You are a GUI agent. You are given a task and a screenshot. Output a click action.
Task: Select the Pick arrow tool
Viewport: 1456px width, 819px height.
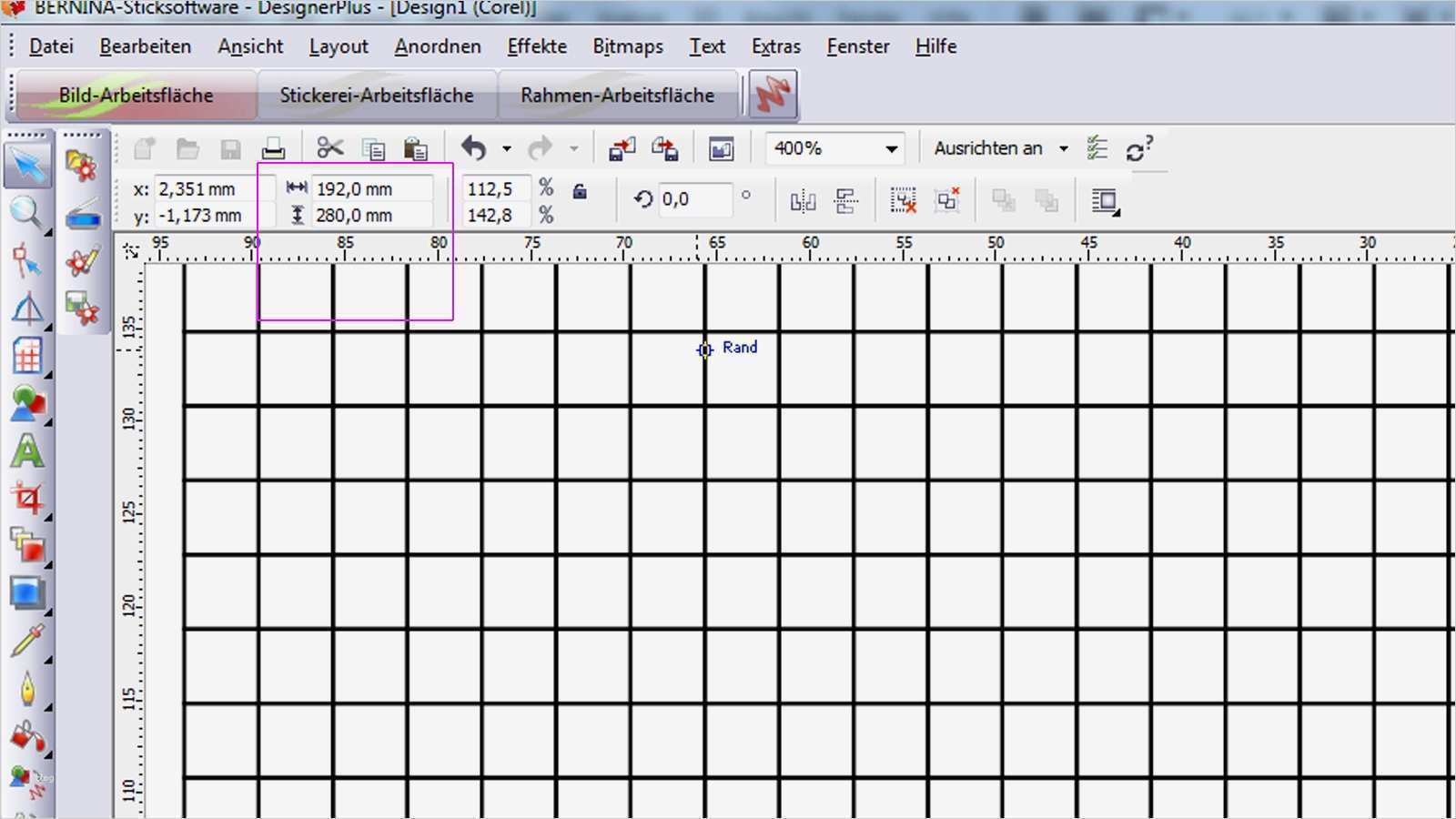pyautogui.click(x=27, y=167)
